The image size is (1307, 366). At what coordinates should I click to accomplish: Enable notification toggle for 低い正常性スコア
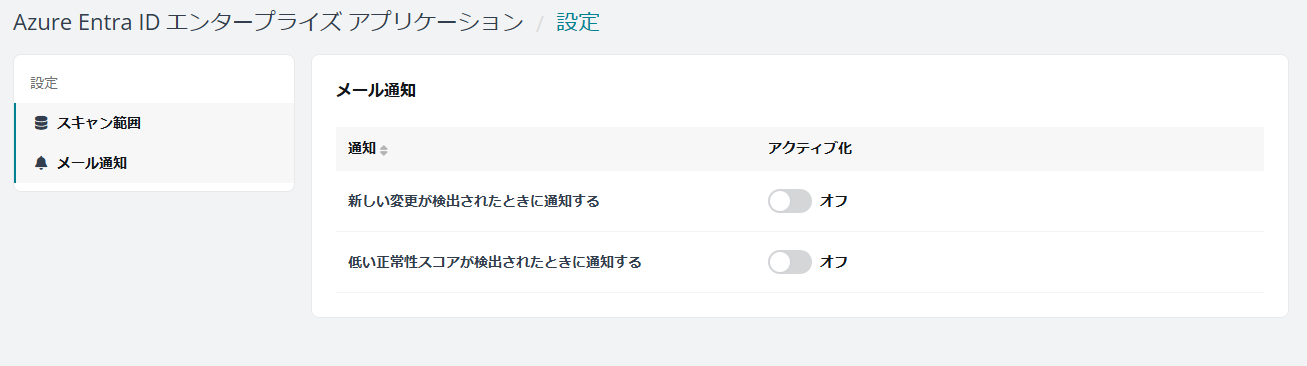[789, 262]
